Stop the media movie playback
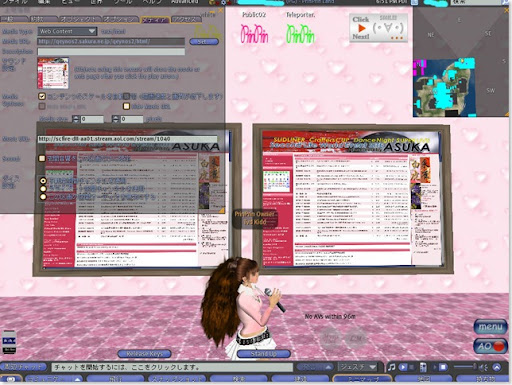 pos(443,367)
